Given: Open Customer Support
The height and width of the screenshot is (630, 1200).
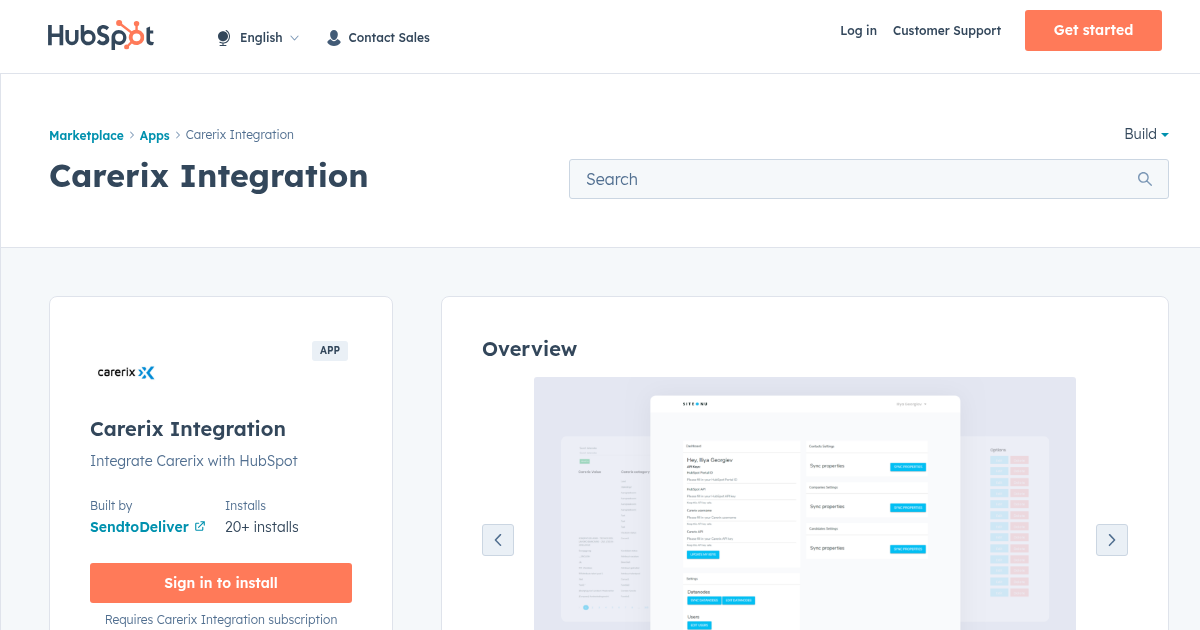Looking at the screenshot, I should (947, 31).
